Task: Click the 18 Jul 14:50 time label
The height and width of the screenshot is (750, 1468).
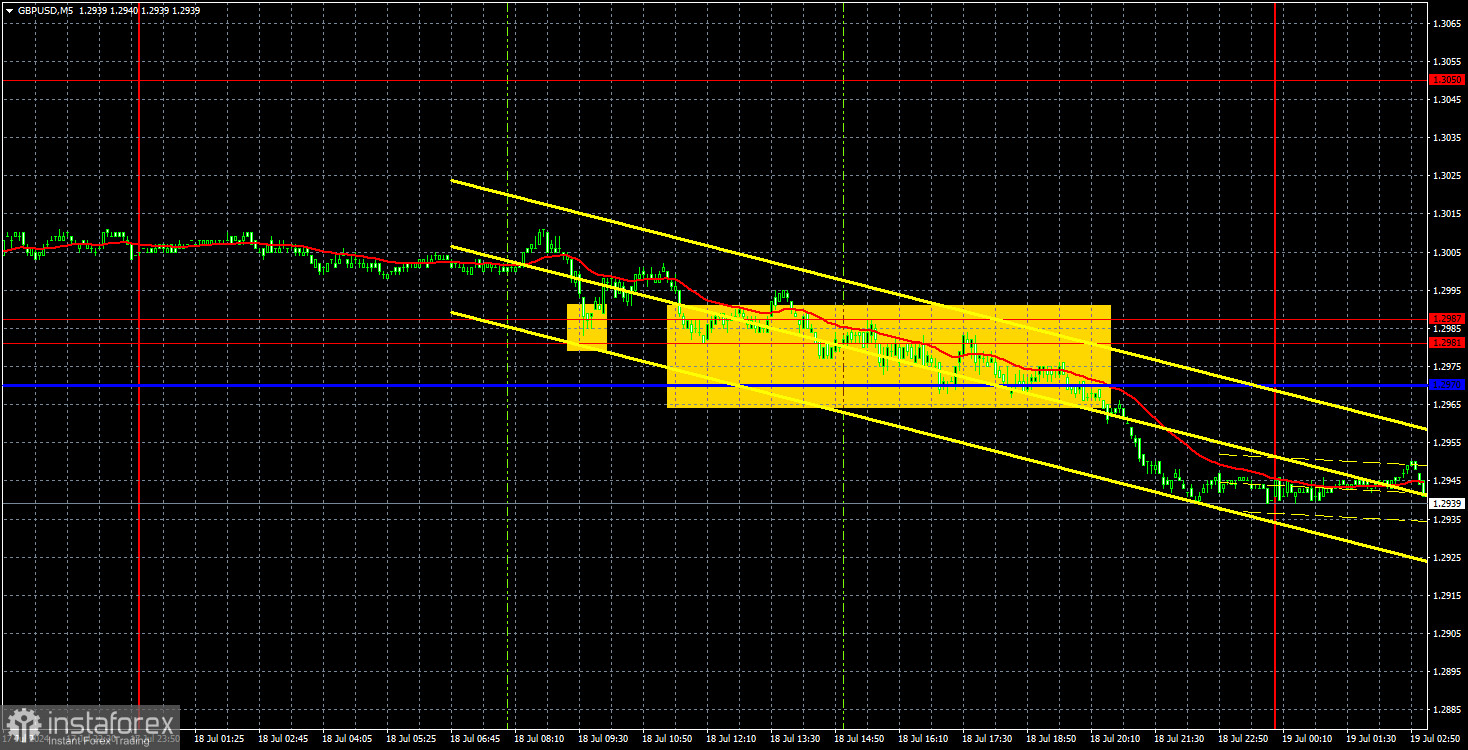Action: coord(859,739)
